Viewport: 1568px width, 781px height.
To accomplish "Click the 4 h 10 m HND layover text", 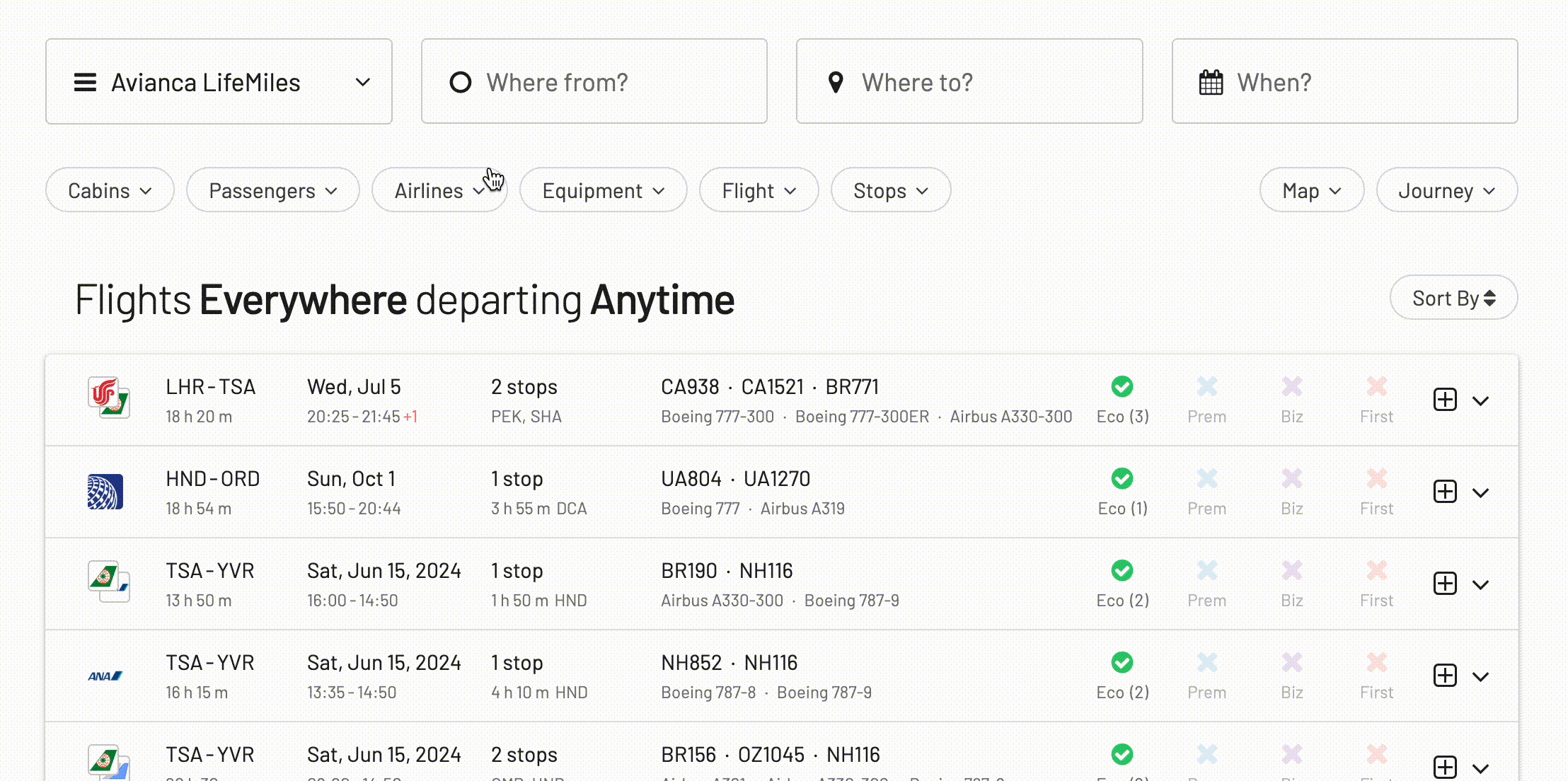I will pyautogui.click(x=539, y=693).
